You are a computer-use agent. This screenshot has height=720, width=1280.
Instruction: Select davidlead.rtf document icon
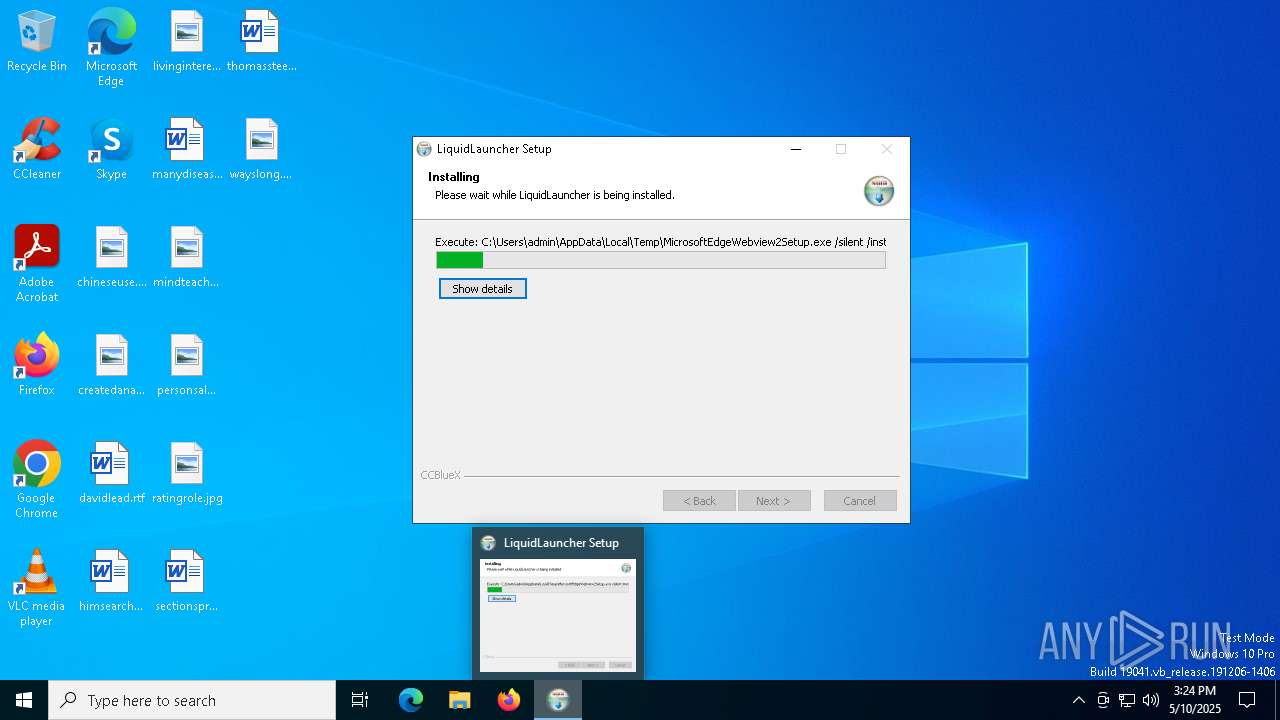point(111,474)
